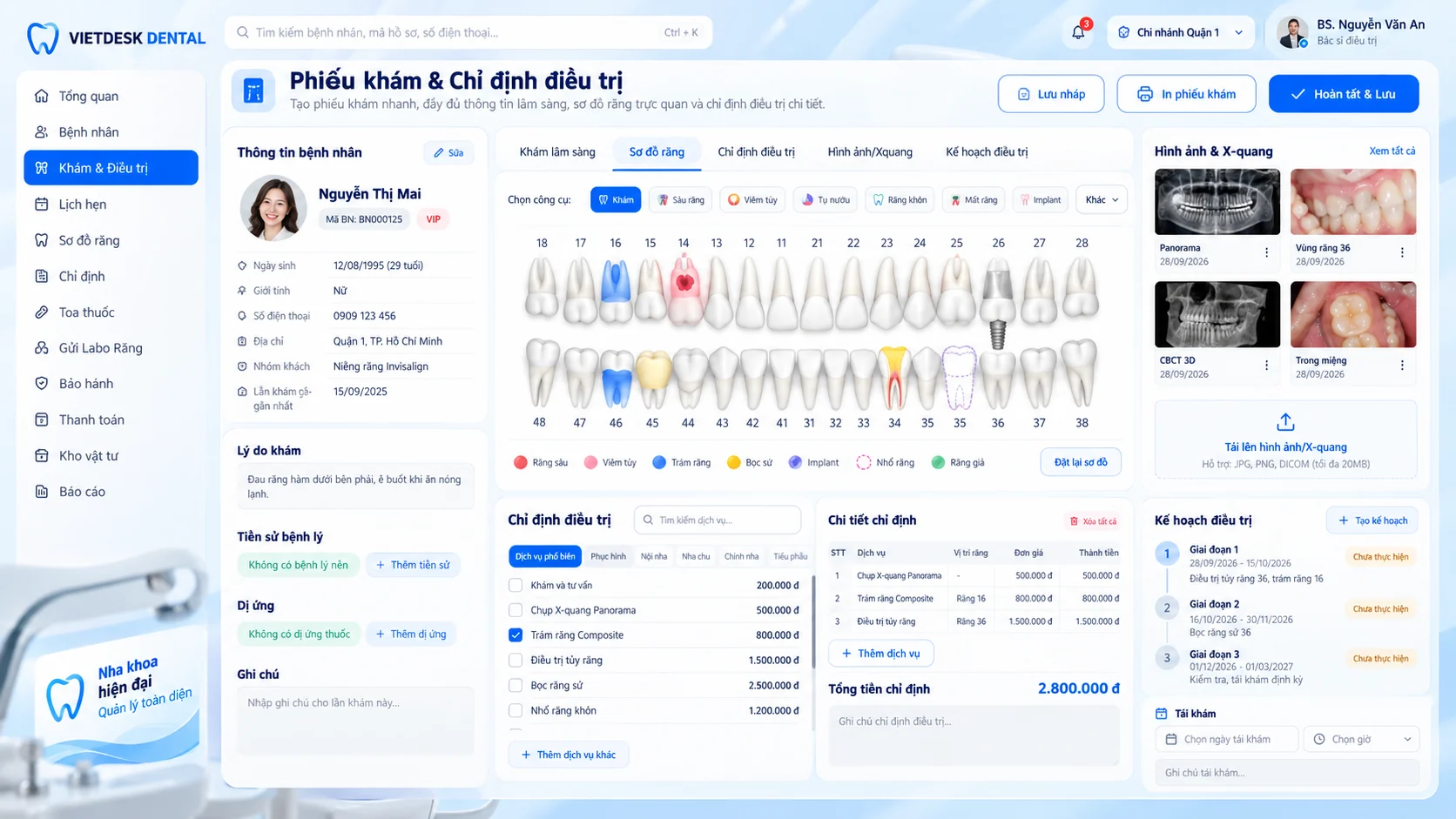Click the Chỉ định document icon
Viewport: 1456px width, 819px height.
pyautogui.click(x=41, y=276)
